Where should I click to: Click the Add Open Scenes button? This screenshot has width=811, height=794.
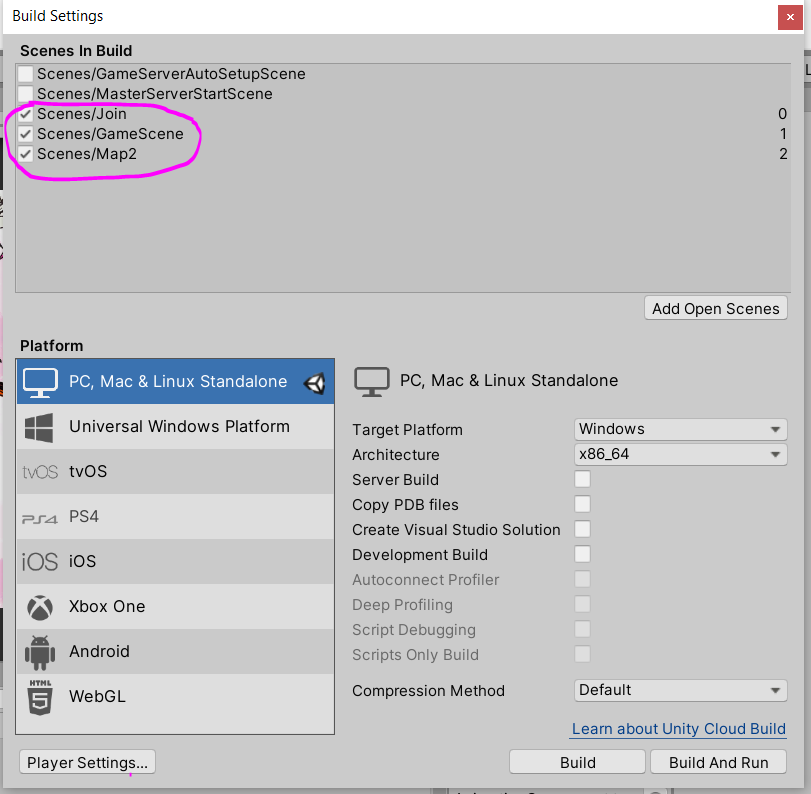716,308
